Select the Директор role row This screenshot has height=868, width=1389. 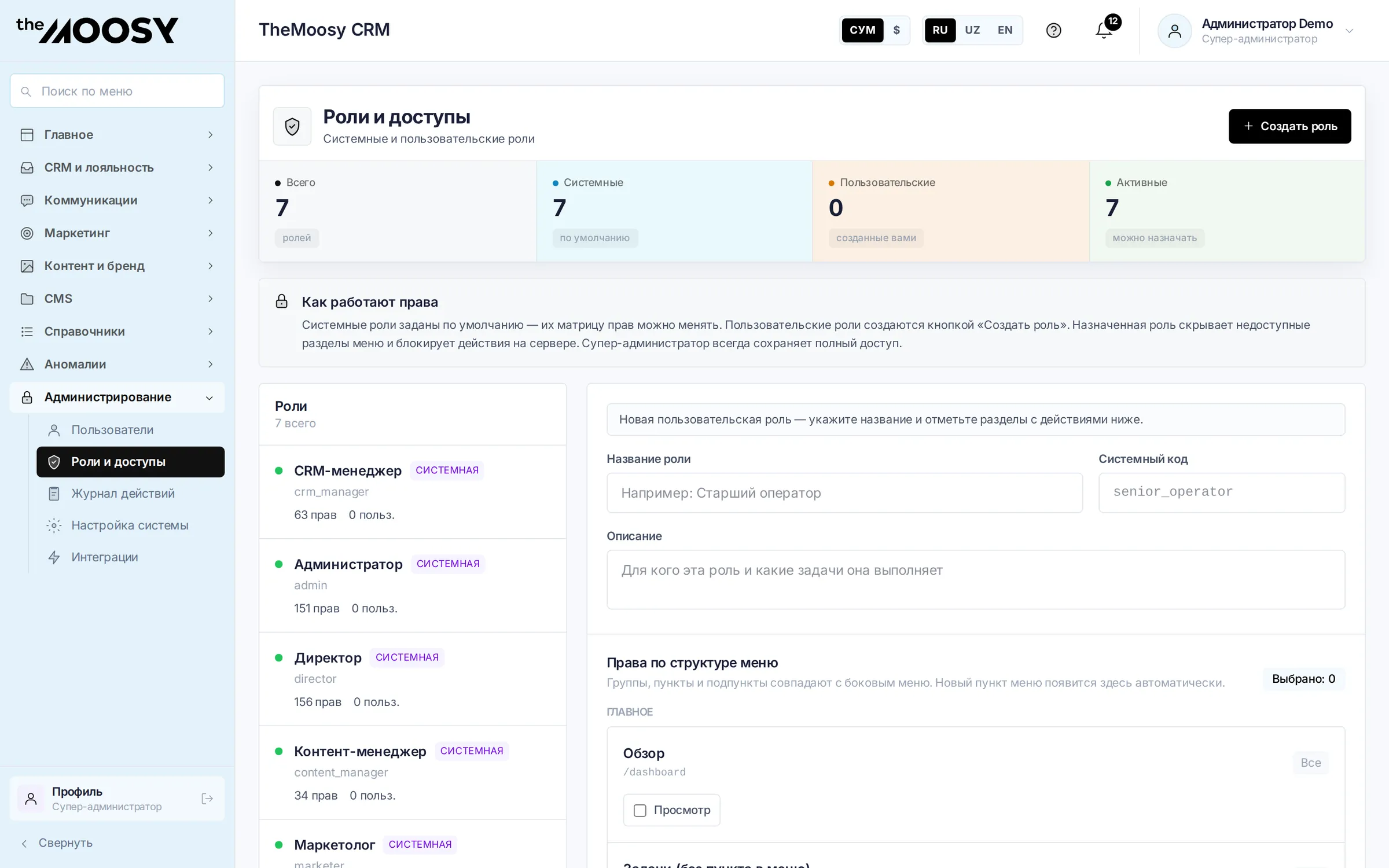[413, 679]
